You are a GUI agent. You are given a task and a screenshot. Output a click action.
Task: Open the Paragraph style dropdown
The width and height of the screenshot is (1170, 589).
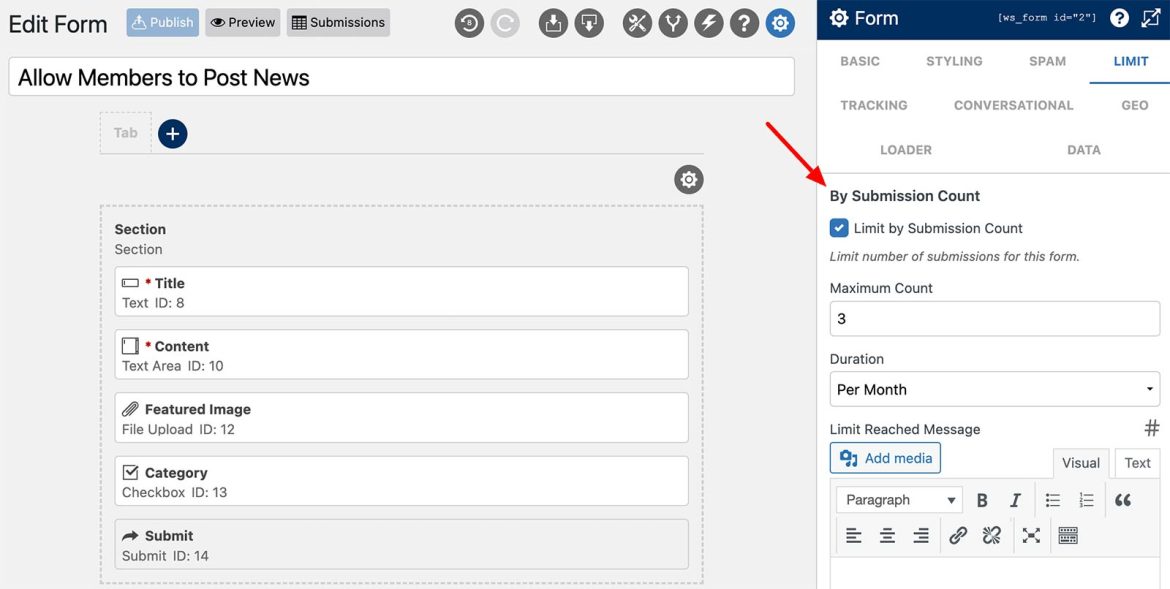click(898, 499)
